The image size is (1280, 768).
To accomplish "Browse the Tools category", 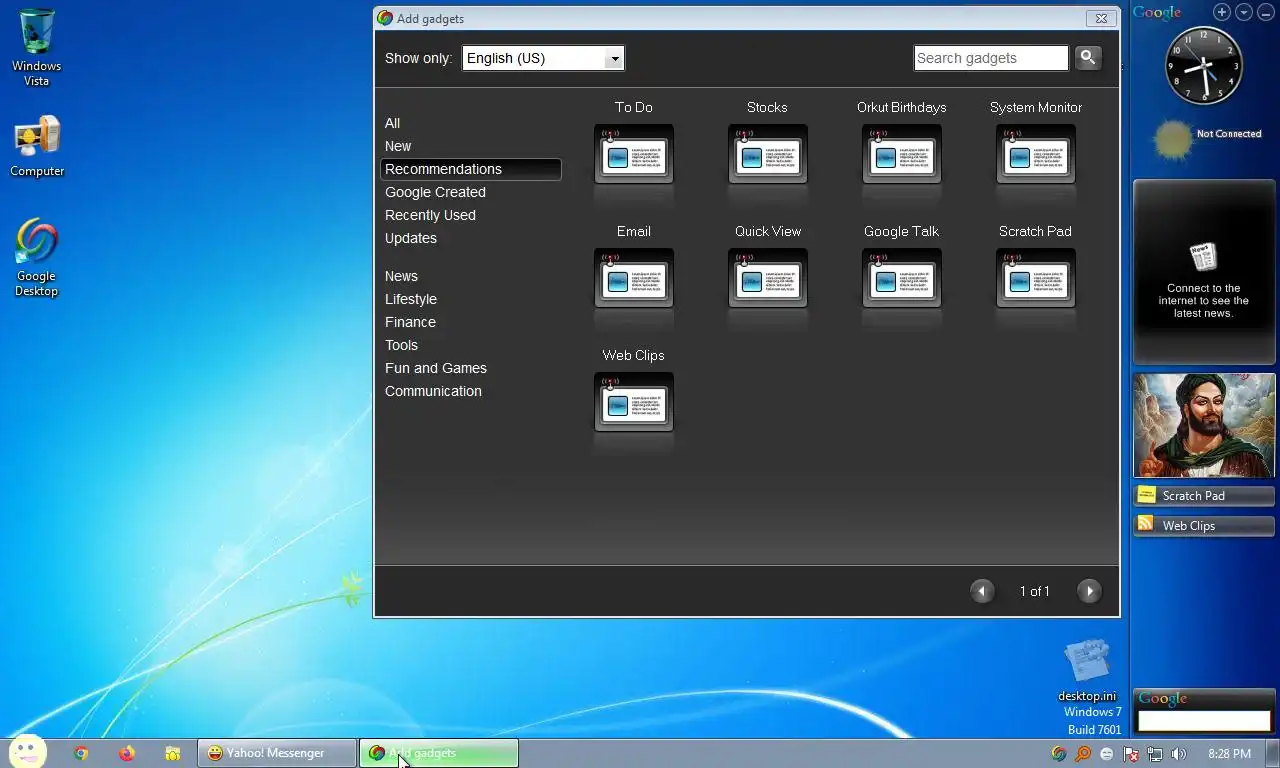I will (401, 345).
